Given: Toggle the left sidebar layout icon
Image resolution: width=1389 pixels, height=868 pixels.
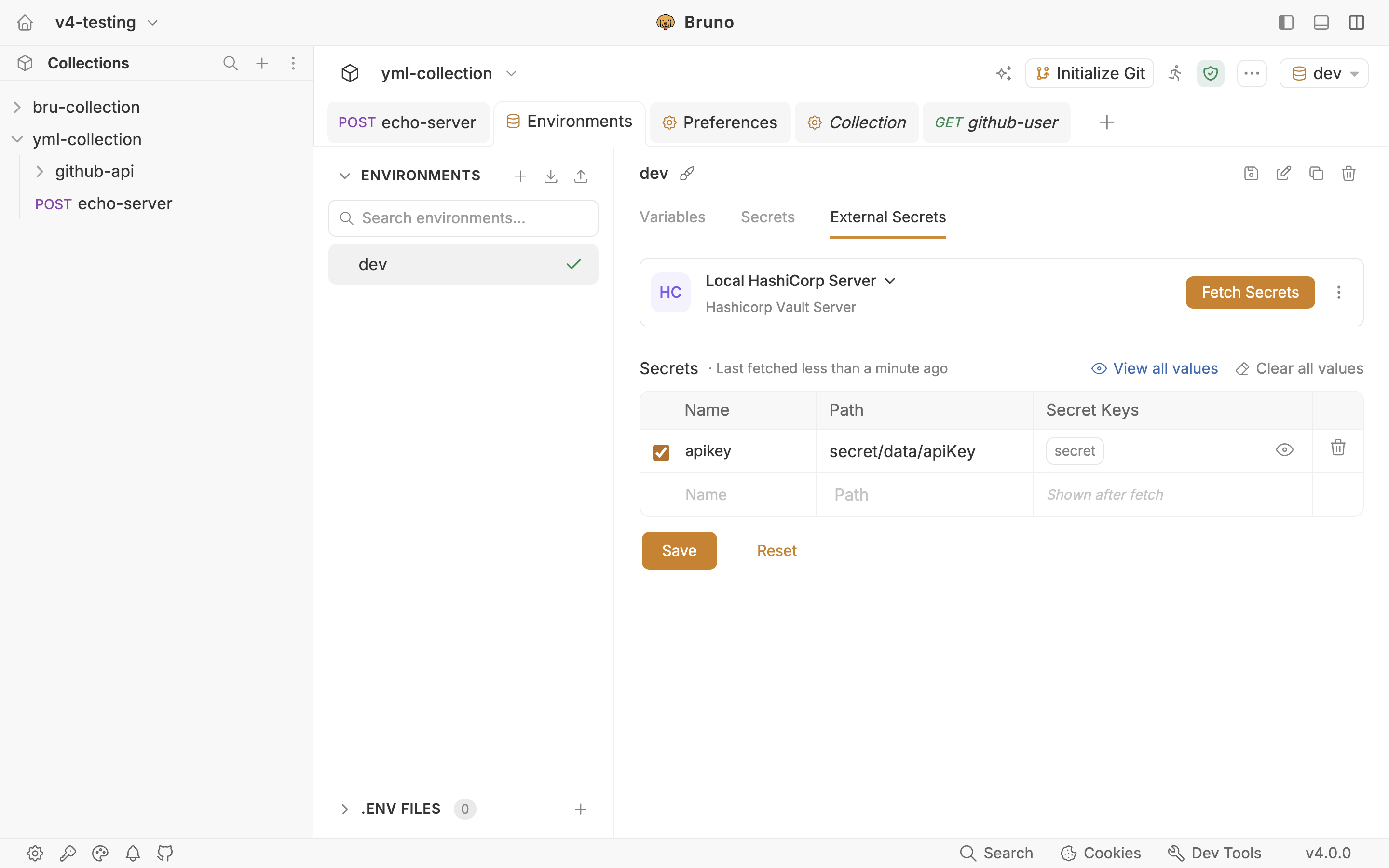Looking at the screenshot, I should [x=1286, y=22].
